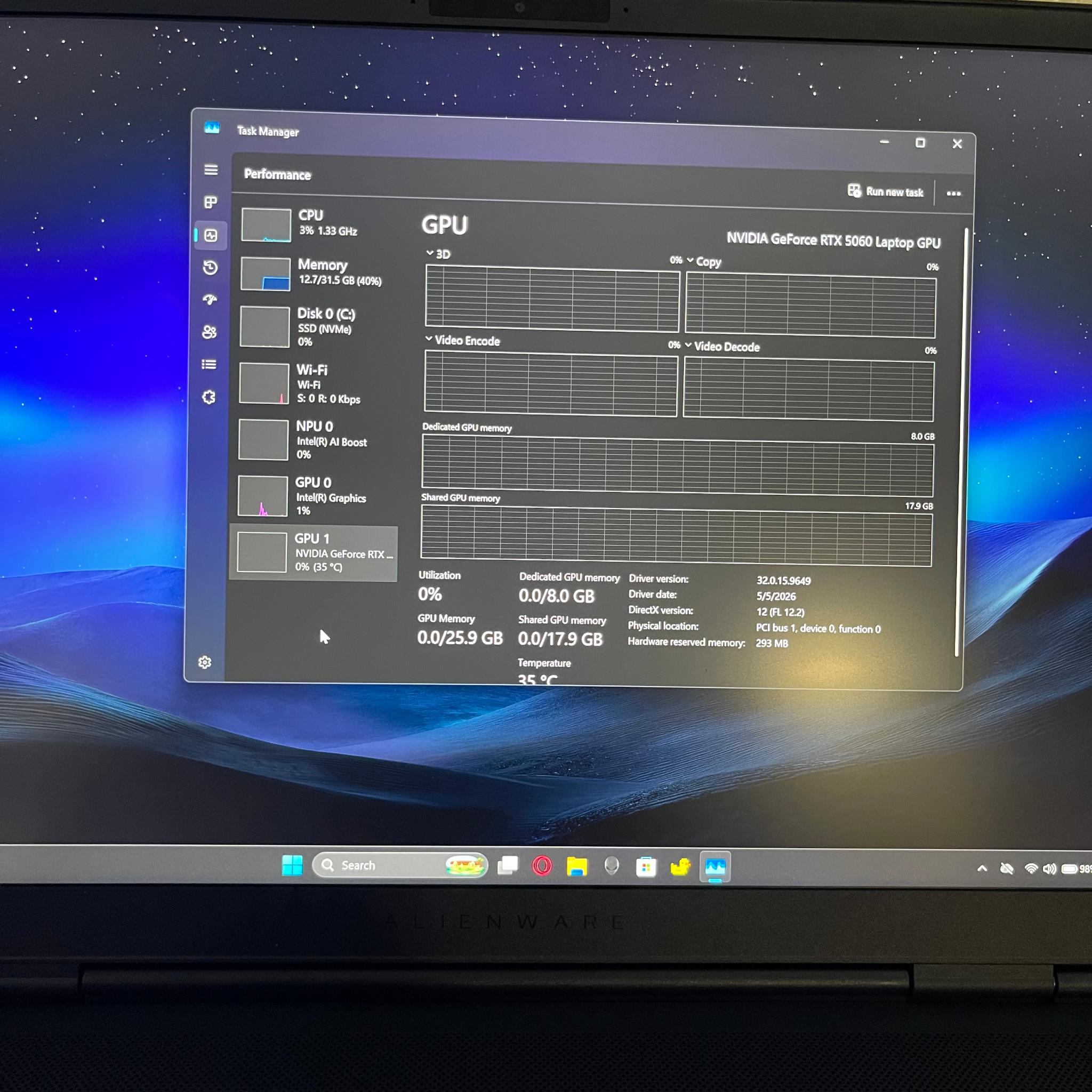The width and height of the screenshot is (1092, 1092).
Task: Open the App history sidebar icon
Action: [x=210, y=267]
